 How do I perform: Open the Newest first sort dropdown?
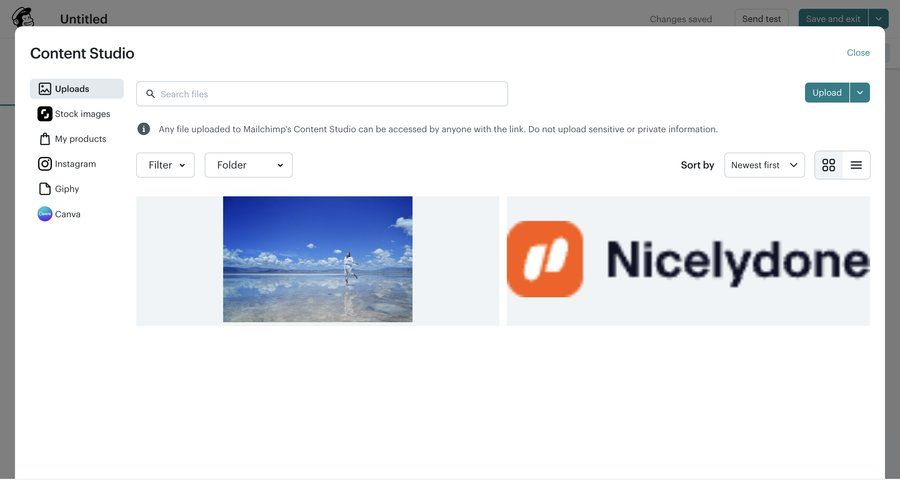coord(764,165)
